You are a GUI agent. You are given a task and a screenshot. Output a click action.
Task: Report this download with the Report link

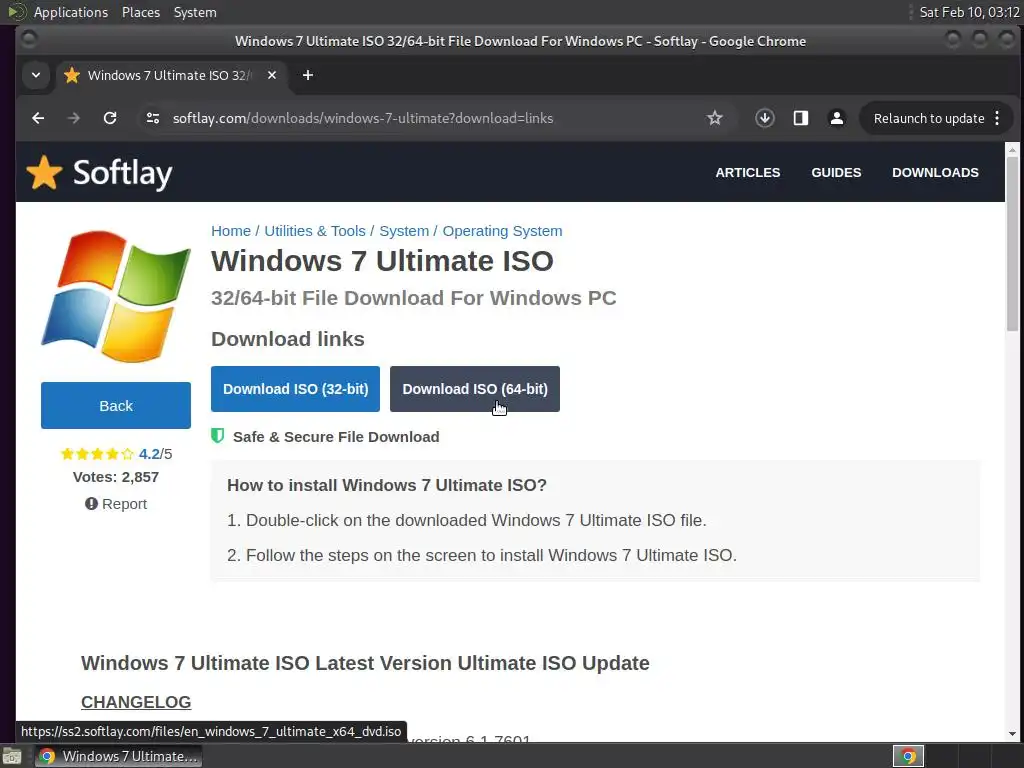[x=116, y=504]
